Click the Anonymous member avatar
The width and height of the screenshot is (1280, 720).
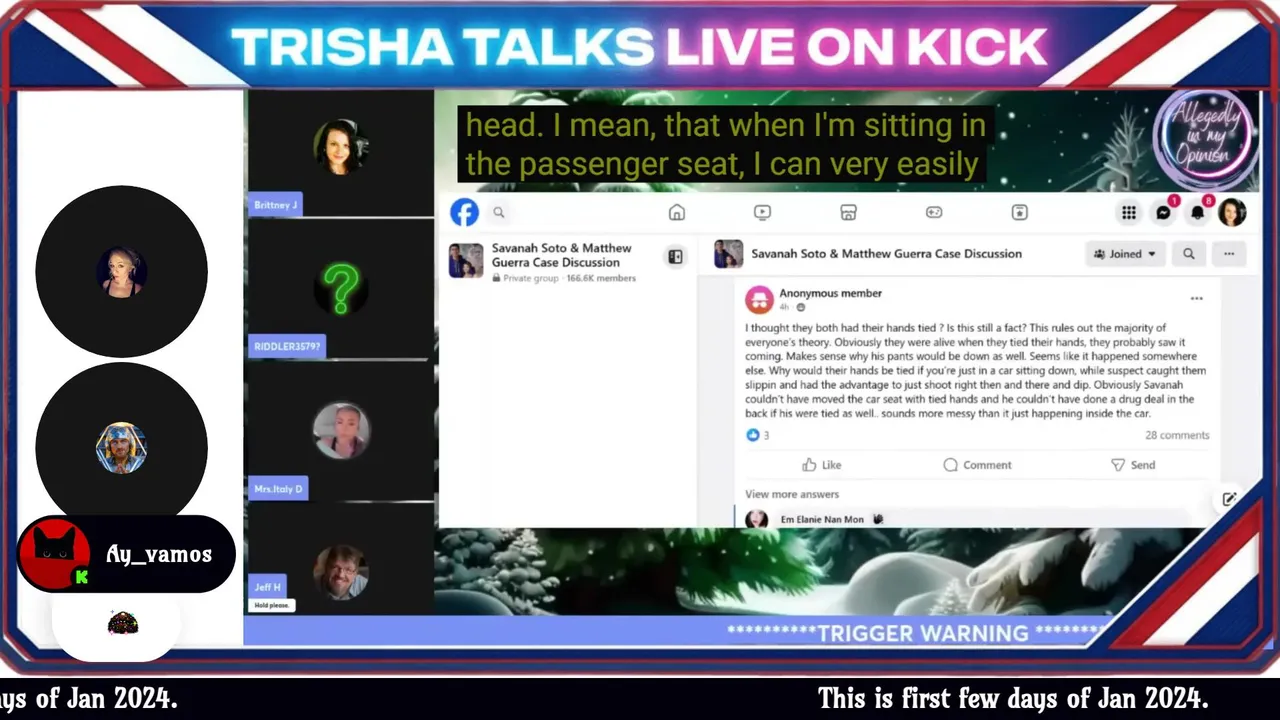760,299
